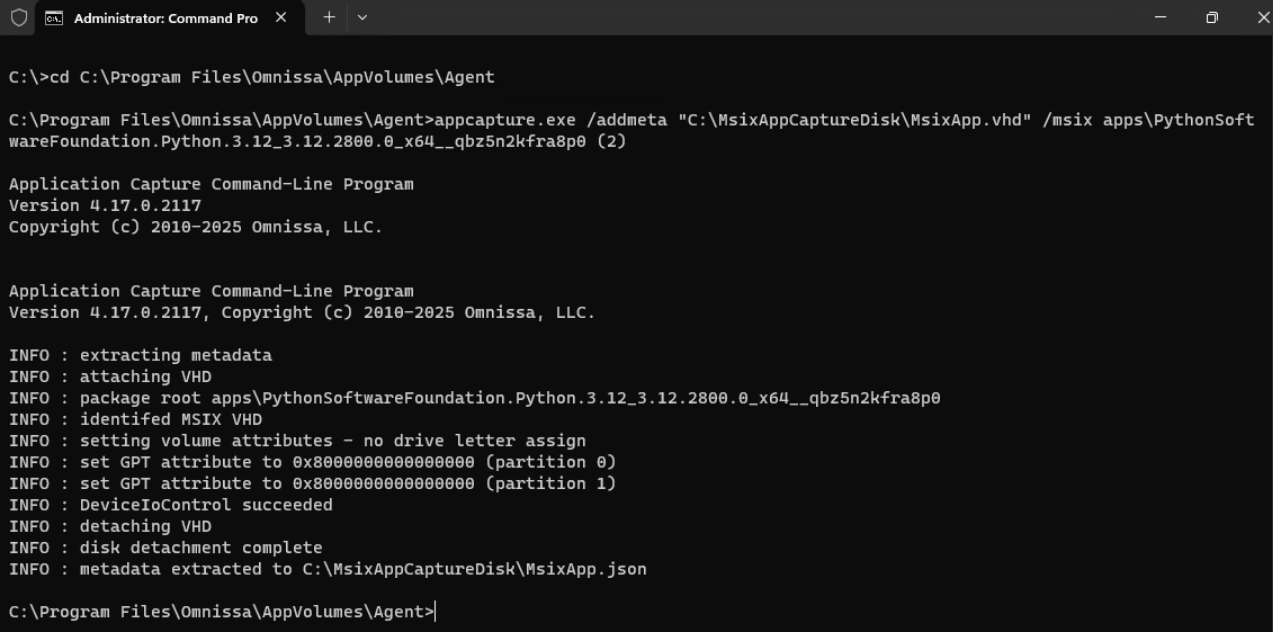The image size is (1273, 632).
Task: Close the terminal window
Action: click(x=1262, y=18)
